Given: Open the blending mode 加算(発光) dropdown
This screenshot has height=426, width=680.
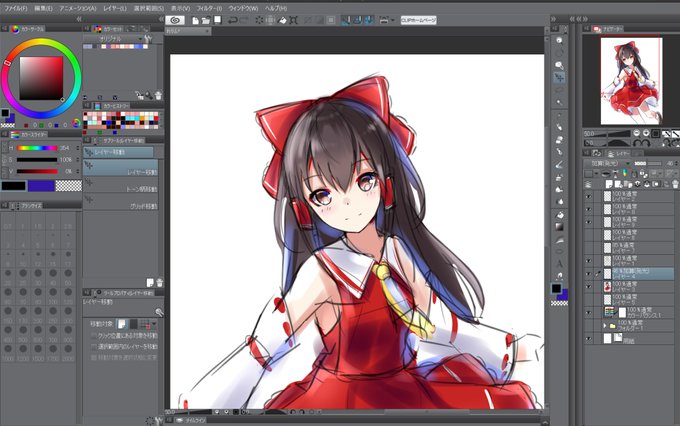Looking at the screenshot, I should [x=608, y=164].
